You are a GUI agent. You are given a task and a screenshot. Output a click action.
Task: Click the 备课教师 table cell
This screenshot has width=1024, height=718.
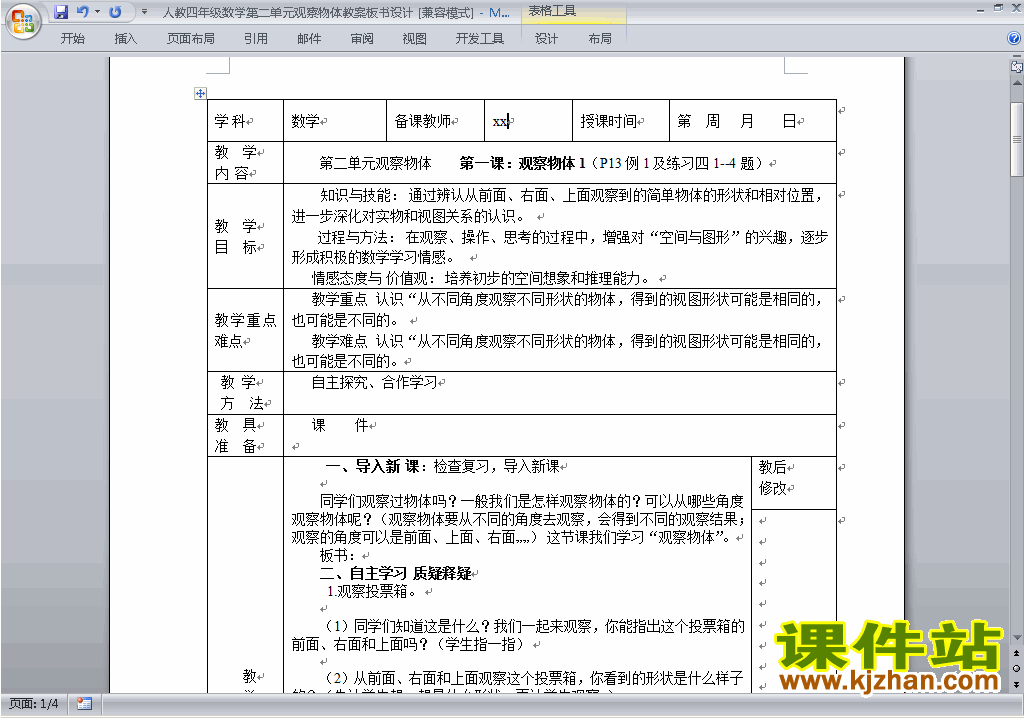pos(436,121)
